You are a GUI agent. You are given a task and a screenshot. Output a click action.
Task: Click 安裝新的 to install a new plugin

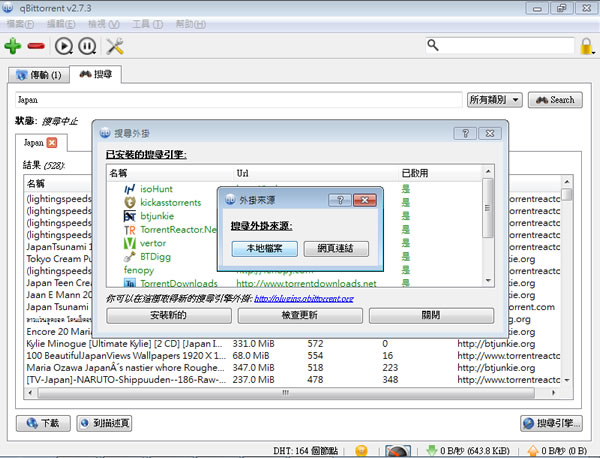pyautogui.click(x=169, y=316)
